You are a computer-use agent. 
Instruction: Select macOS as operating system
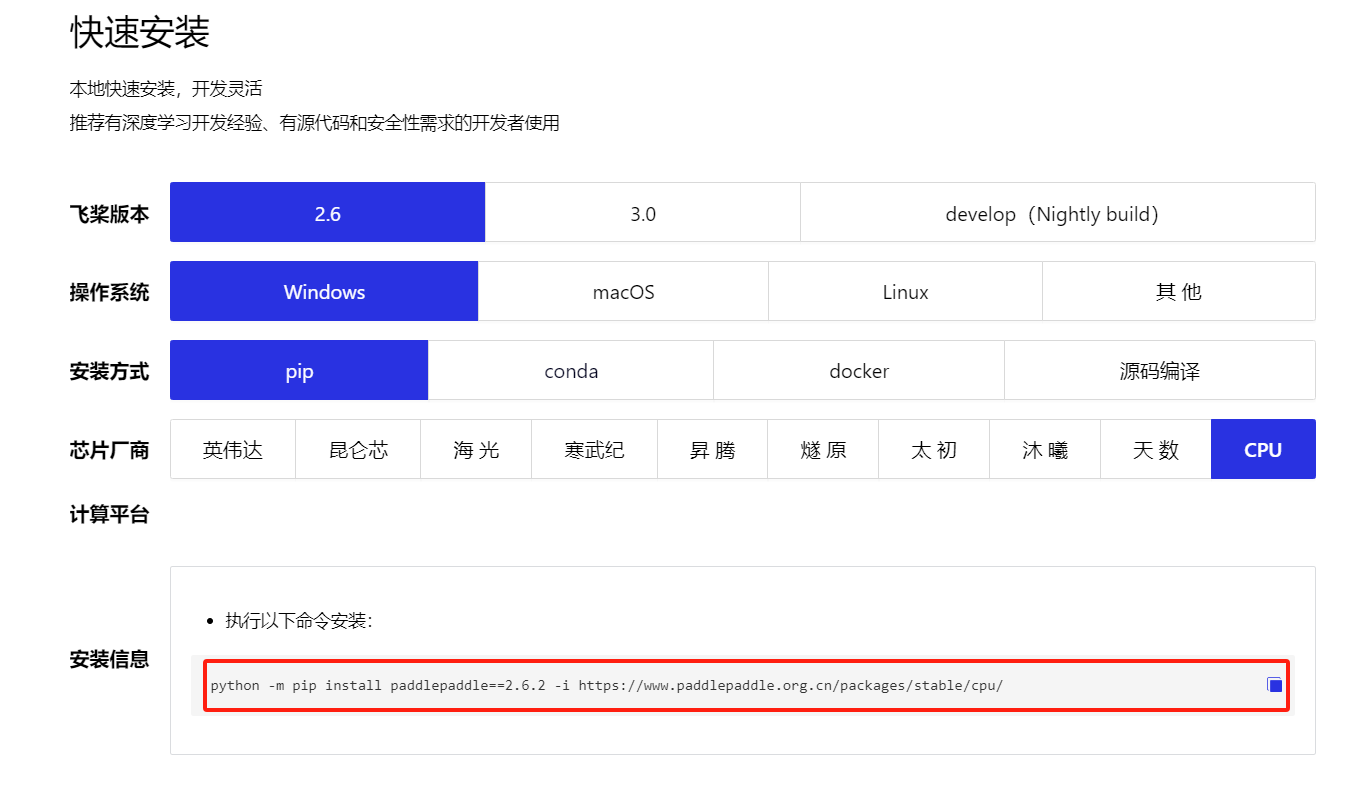(x=623, y=291)
